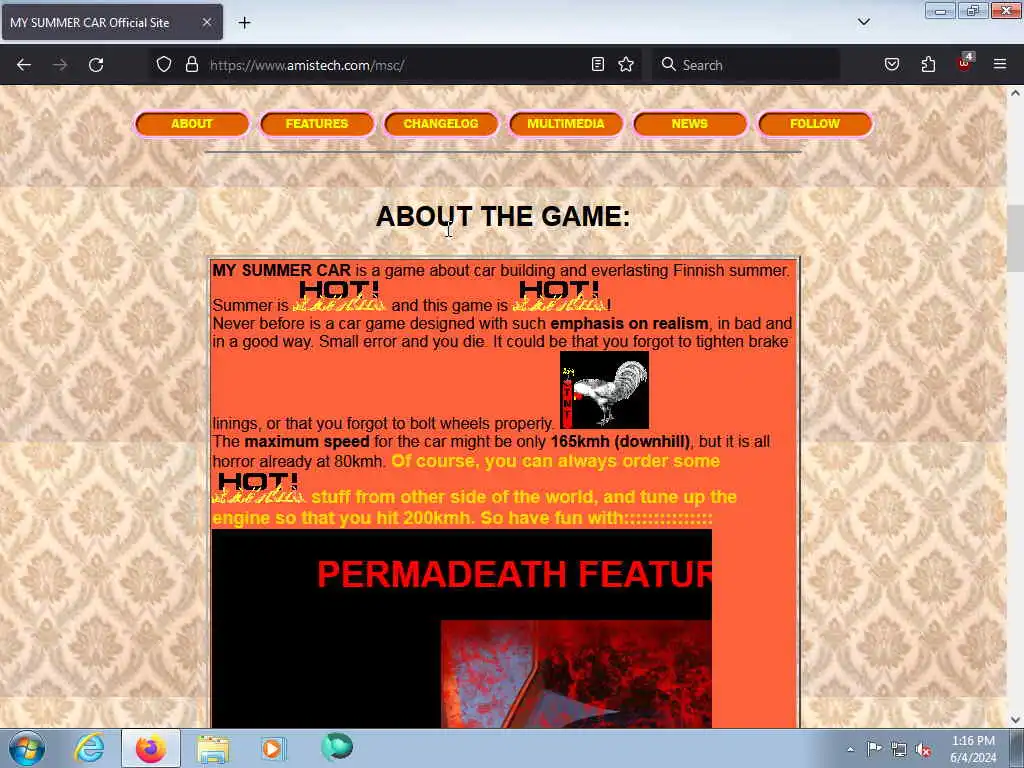Close the MY SUMMER CAR tab

tap(206, 22)
